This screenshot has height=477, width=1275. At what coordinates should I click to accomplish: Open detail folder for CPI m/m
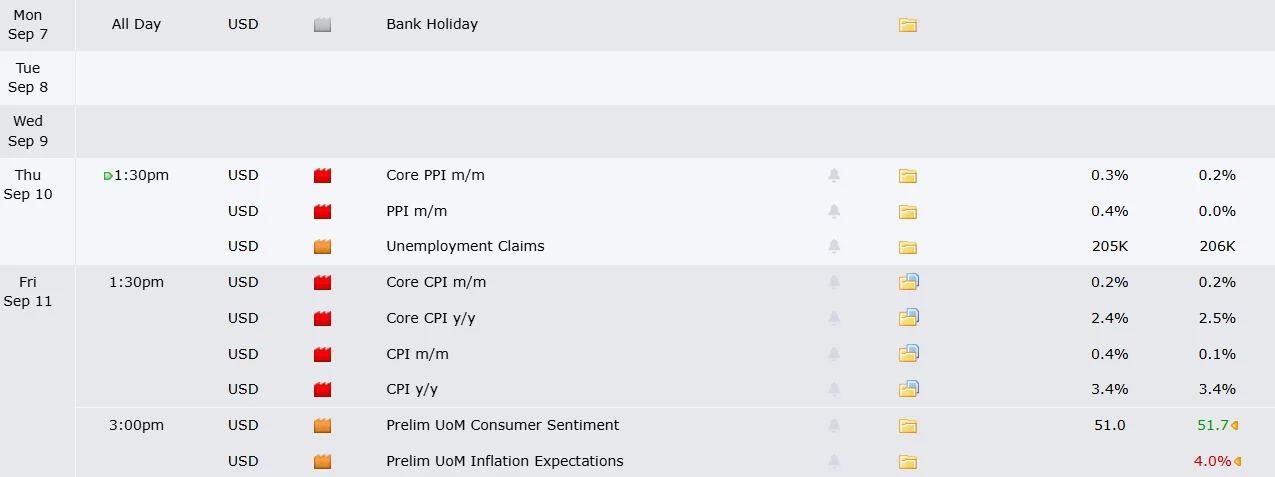click(x=909, y=353)
